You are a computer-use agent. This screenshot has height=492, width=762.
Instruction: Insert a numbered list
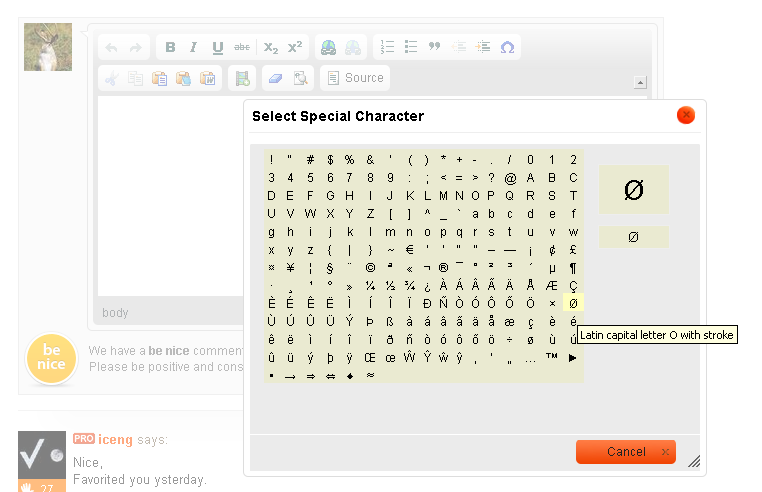(387, 47)
